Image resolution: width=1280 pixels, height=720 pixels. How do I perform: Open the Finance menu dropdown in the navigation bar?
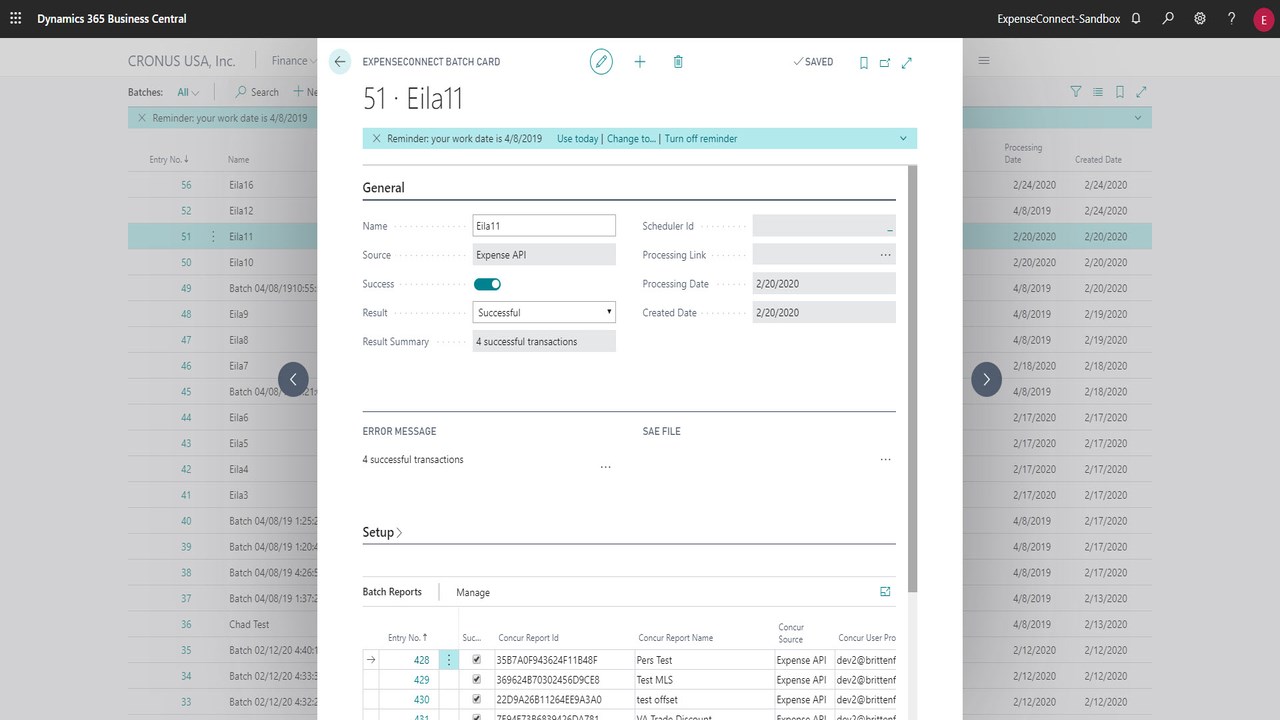tap(295, 61)
